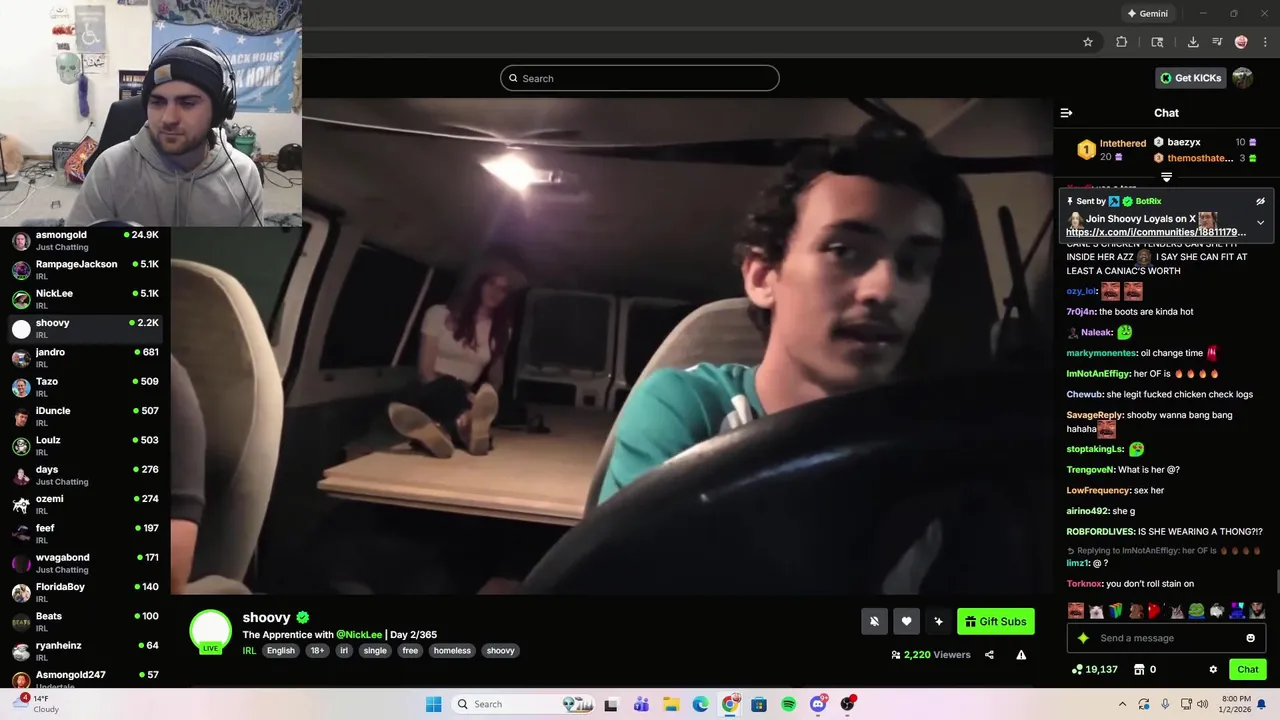Select the homeless tag
This screenshot has height=720, width=1280.
pos(452,651)
